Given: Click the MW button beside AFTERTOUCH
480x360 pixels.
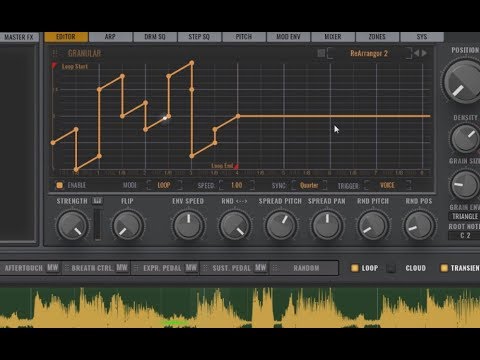Looking at the screenshot, I should coord(53,268).
